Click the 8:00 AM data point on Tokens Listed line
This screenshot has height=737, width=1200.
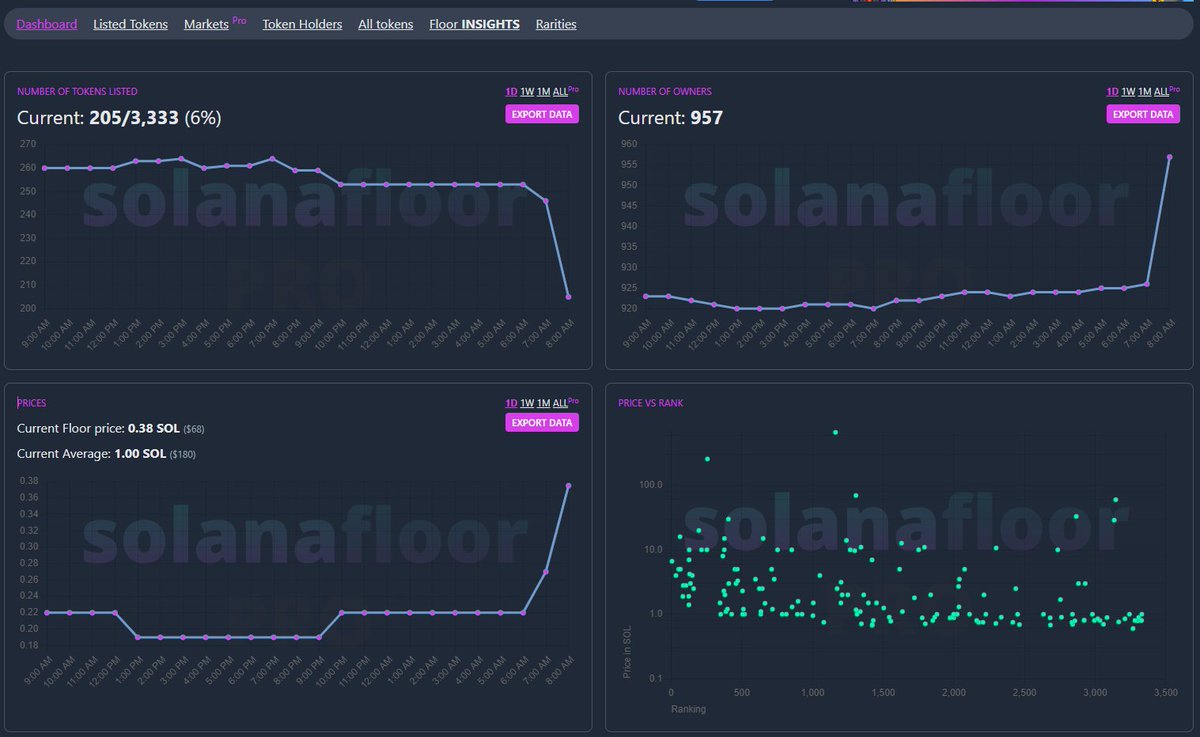click(569, 297)
